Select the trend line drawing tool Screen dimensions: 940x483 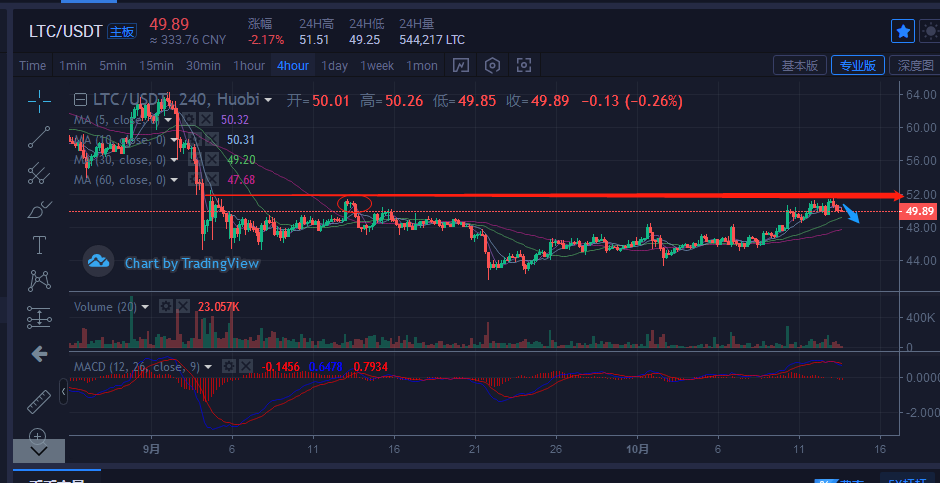pyautogui.click(x=39, y=137)
